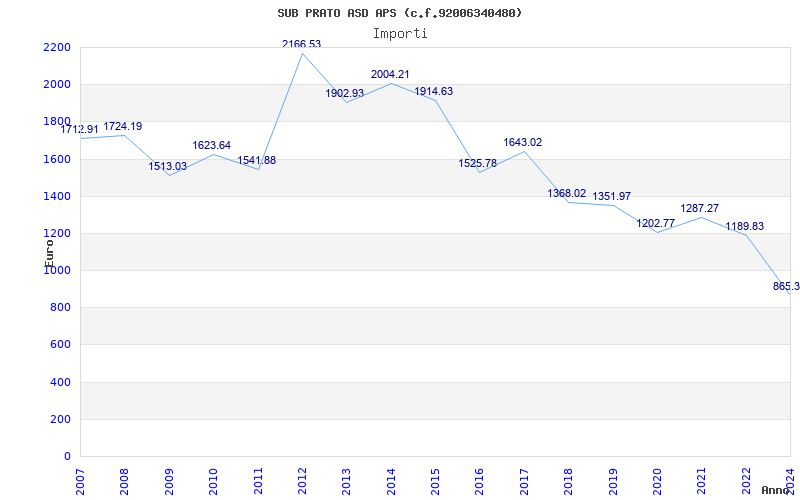Image resolution: width=800 pixels, height=500 pixels.
Task: Select the 2004.21 value label
Action: pos(390,74)
